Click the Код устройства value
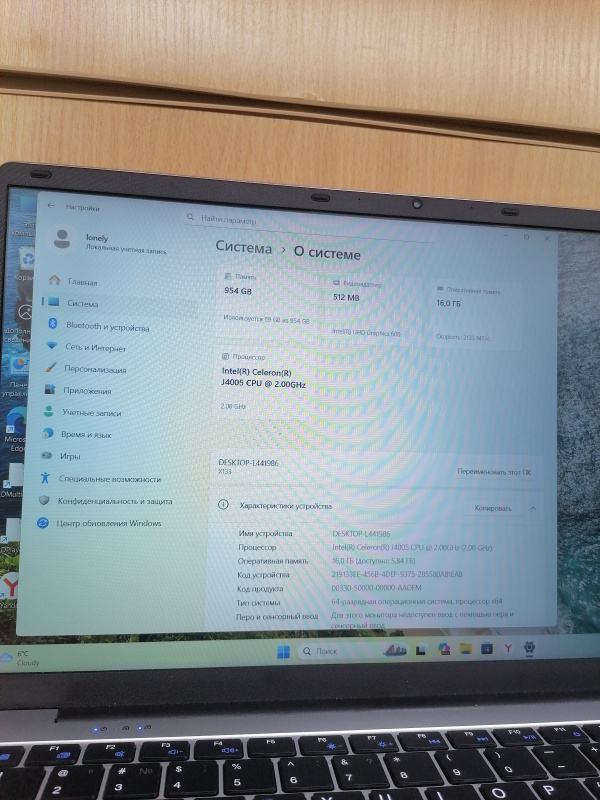600x800 pixels. click(397, 574)
